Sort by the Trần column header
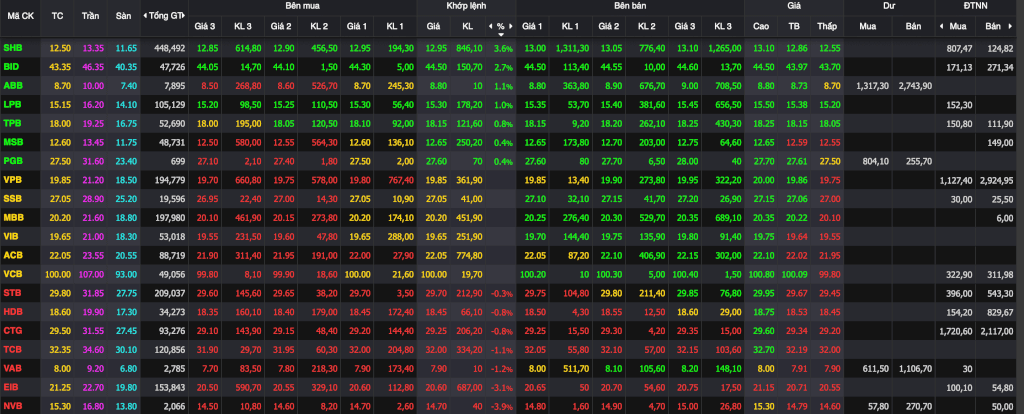 coord(90,14)
